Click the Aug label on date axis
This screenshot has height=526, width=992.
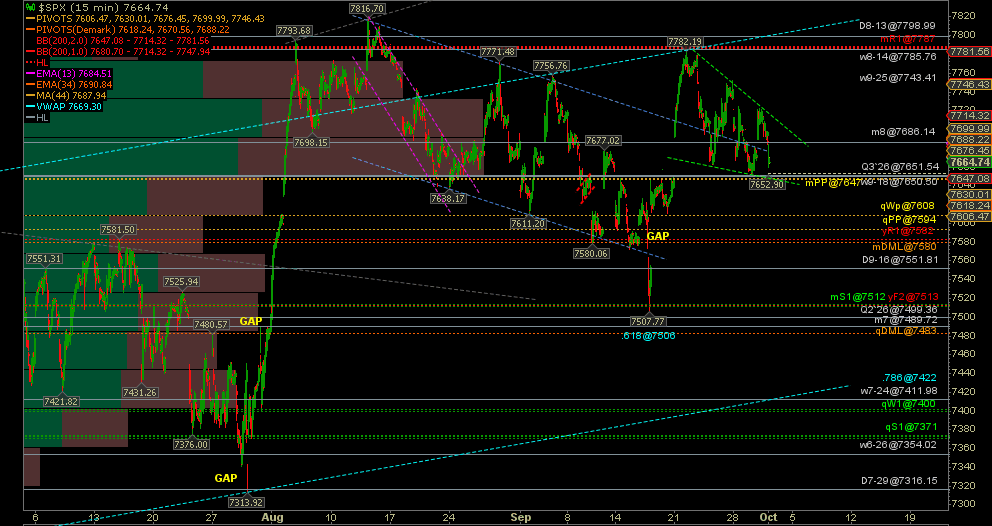[x=273, y=517]
